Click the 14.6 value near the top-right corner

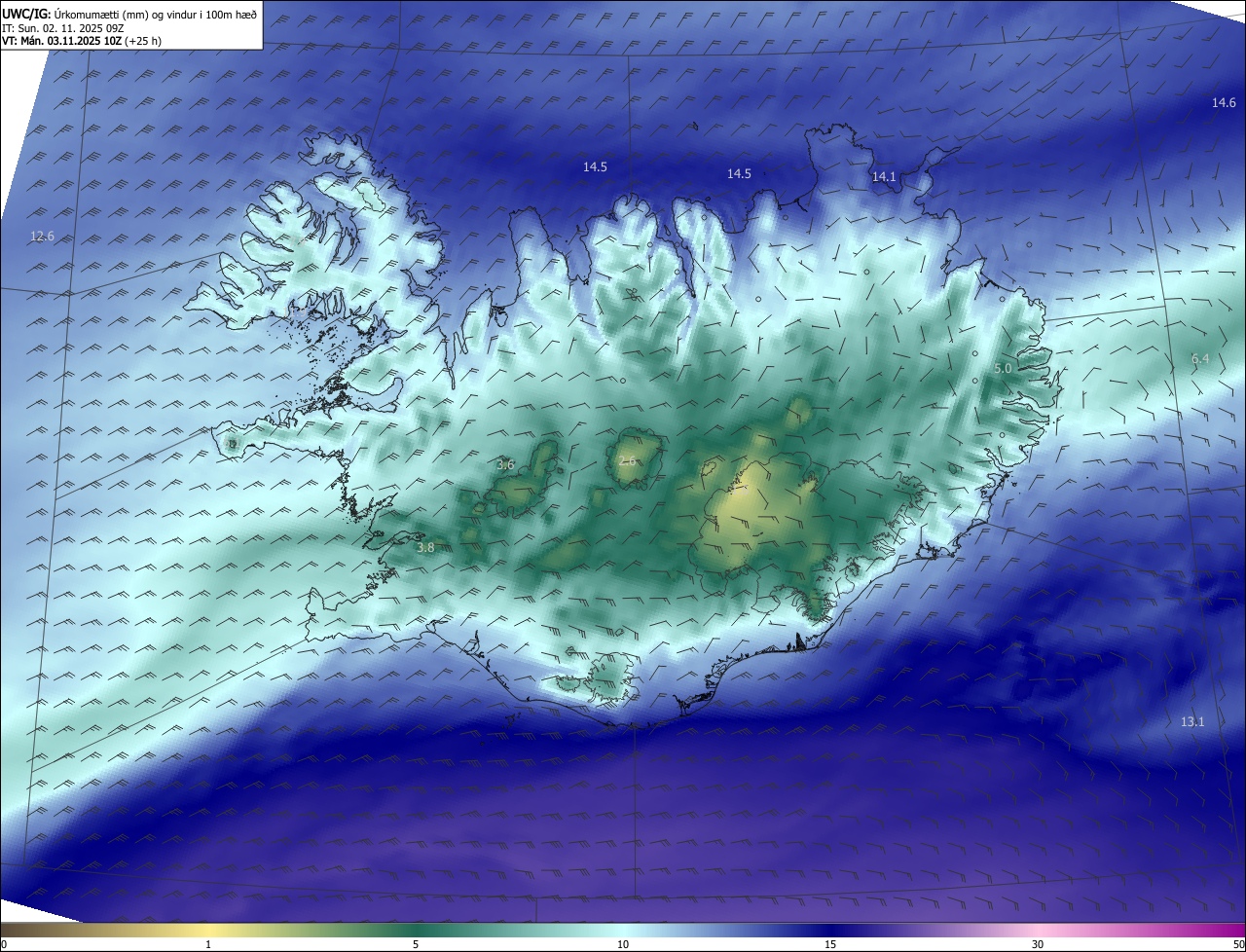[1224, 103]
